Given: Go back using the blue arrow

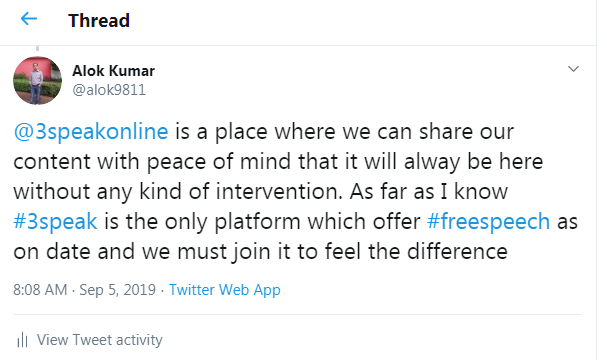Looking at the screenshot, I should tap(29, 18).
